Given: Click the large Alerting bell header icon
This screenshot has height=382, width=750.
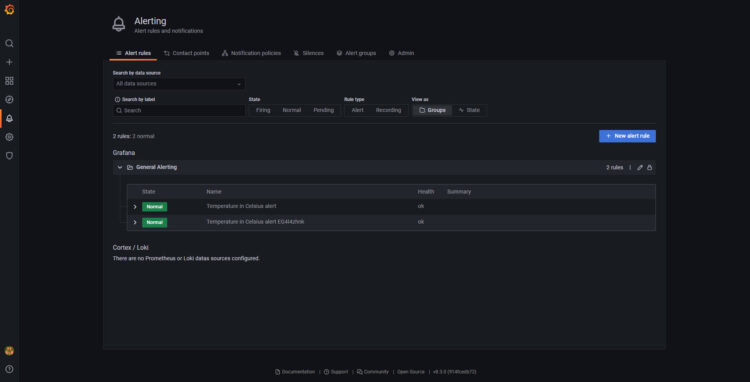Looking at the screenshot, I should click(119, 24).
